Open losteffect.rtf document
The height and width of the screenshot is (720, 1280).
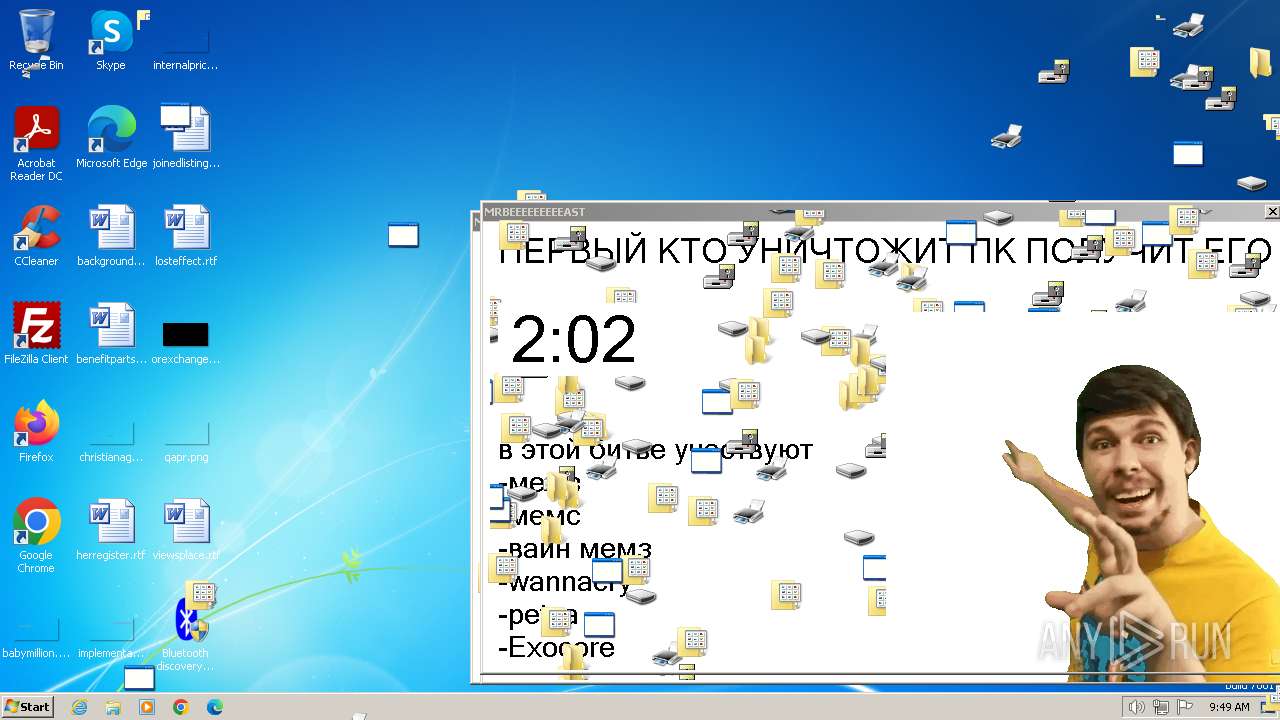185,235
